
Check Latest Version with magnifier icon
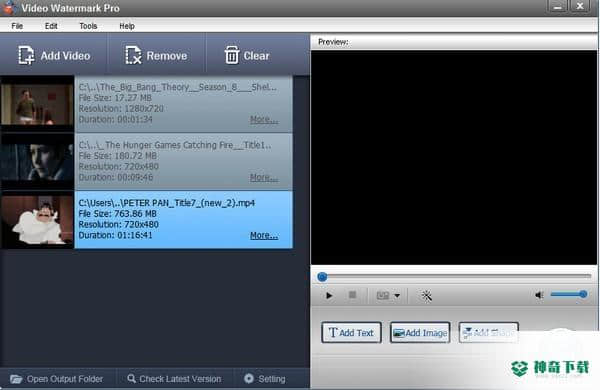pyautogui.click(x=131, y=379)
